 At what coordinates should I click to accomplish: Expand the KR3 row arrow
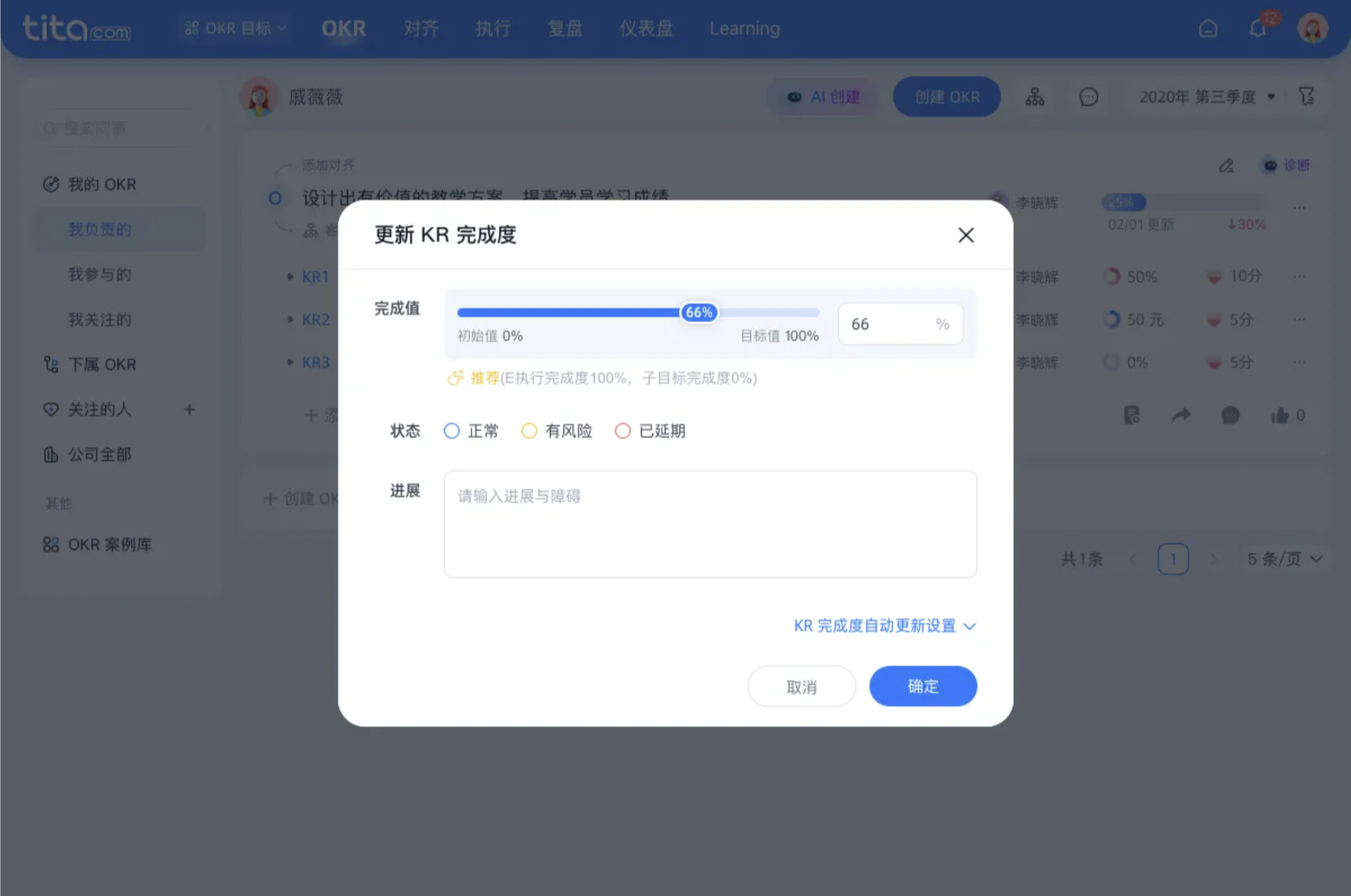[290, 362]
